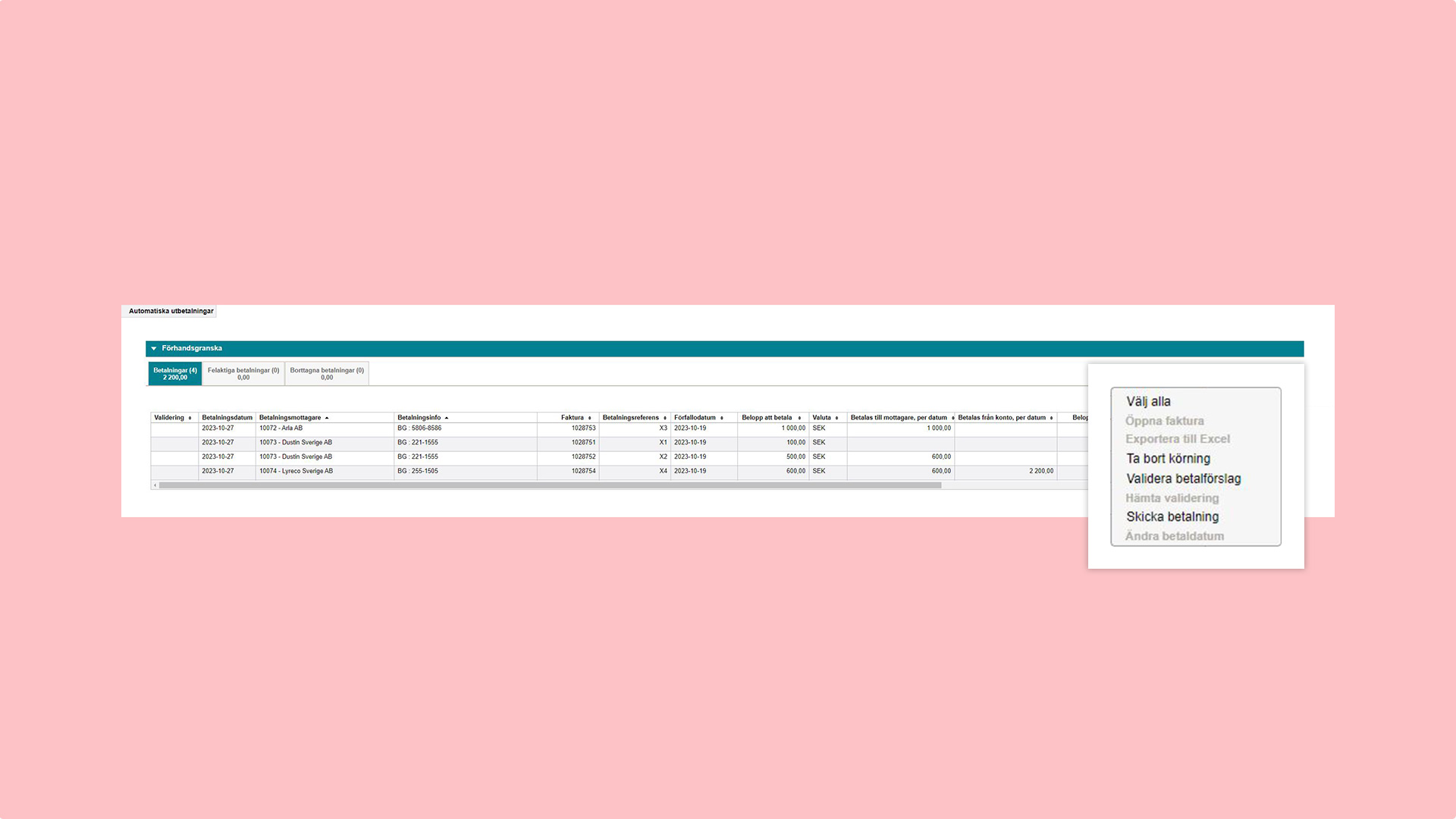Sort by Faktura column sort icon
The height and width of the screenshot is (819, 1456).
589,418
